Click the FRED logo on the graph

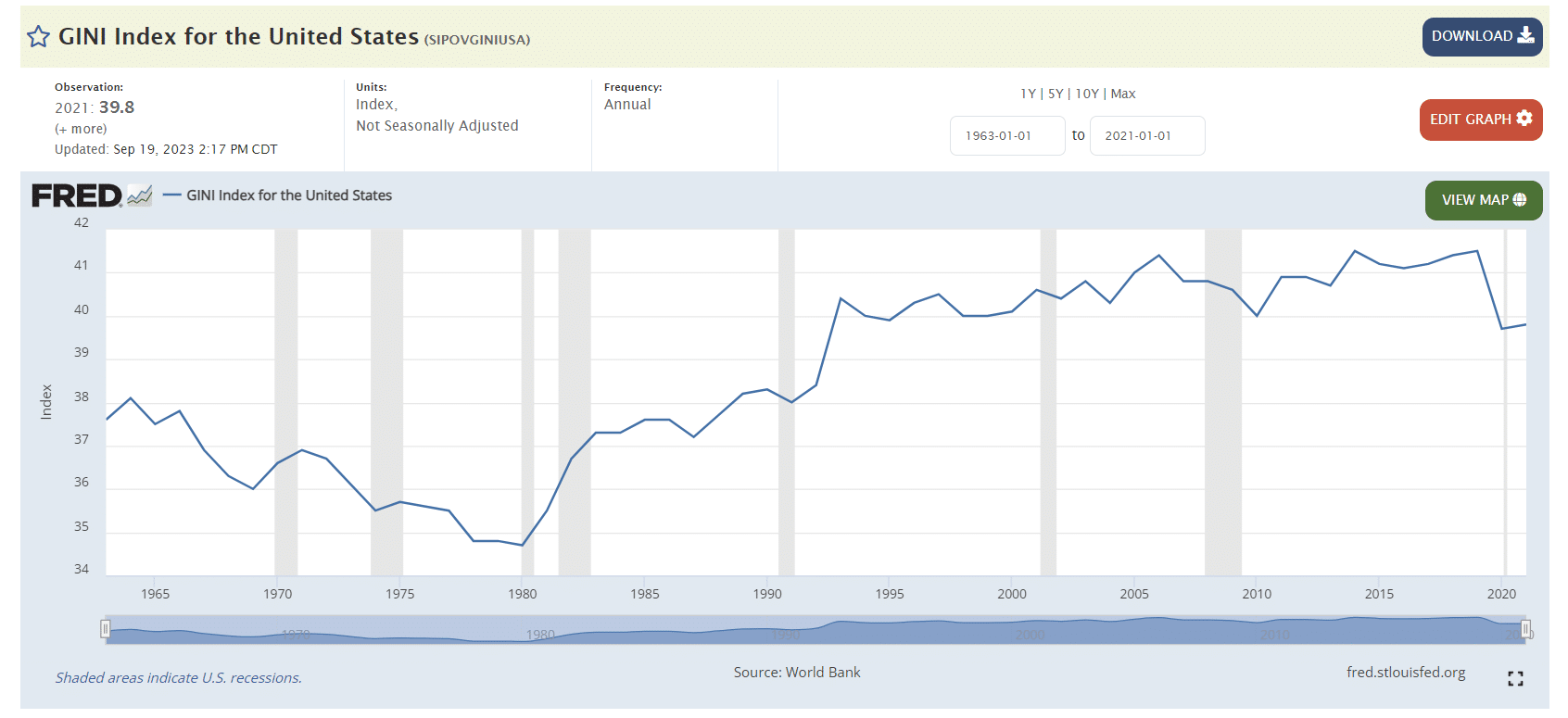pos(77,195)
